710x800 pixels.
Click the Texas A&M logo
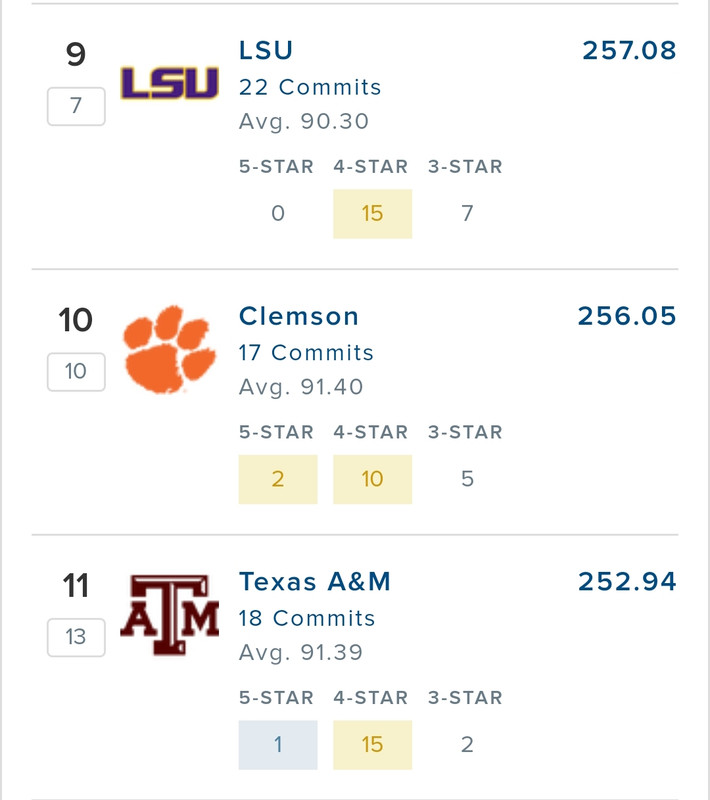(x=169, y=615)
